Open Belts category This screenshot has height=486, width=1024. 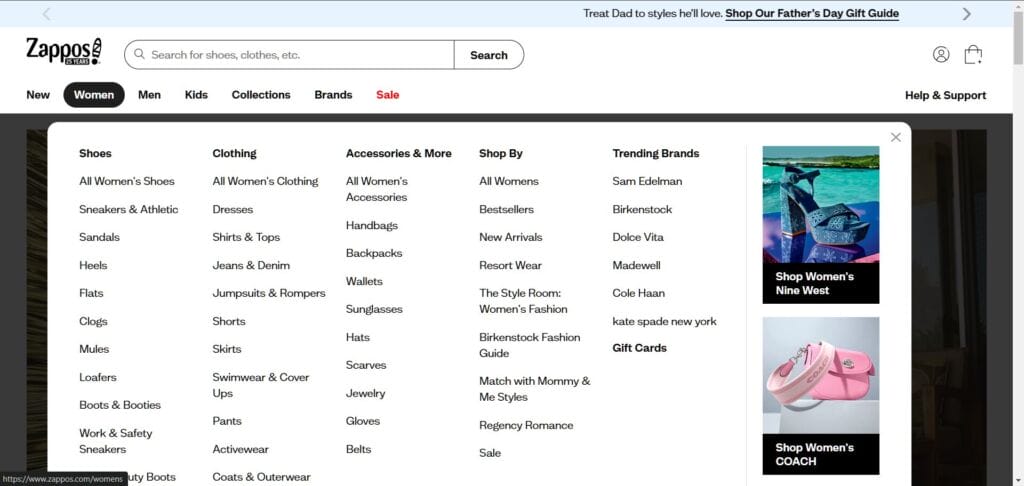(358, 449)
